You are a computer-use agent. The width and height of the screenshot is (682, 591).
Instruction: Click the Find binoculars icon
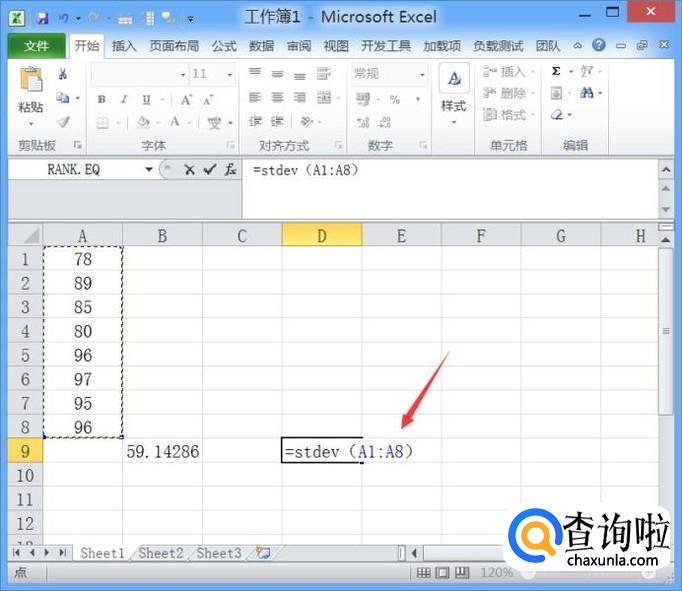click(x=587, y=93)
